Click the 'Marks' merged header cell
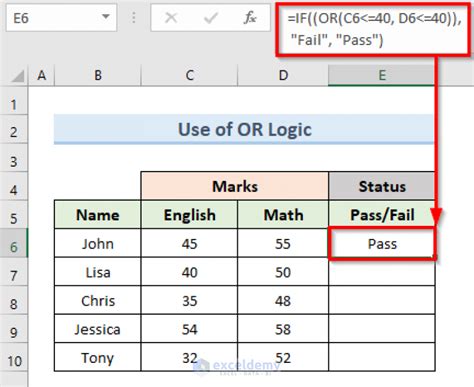This screenshot has height=387, width=474. [235, 186]
